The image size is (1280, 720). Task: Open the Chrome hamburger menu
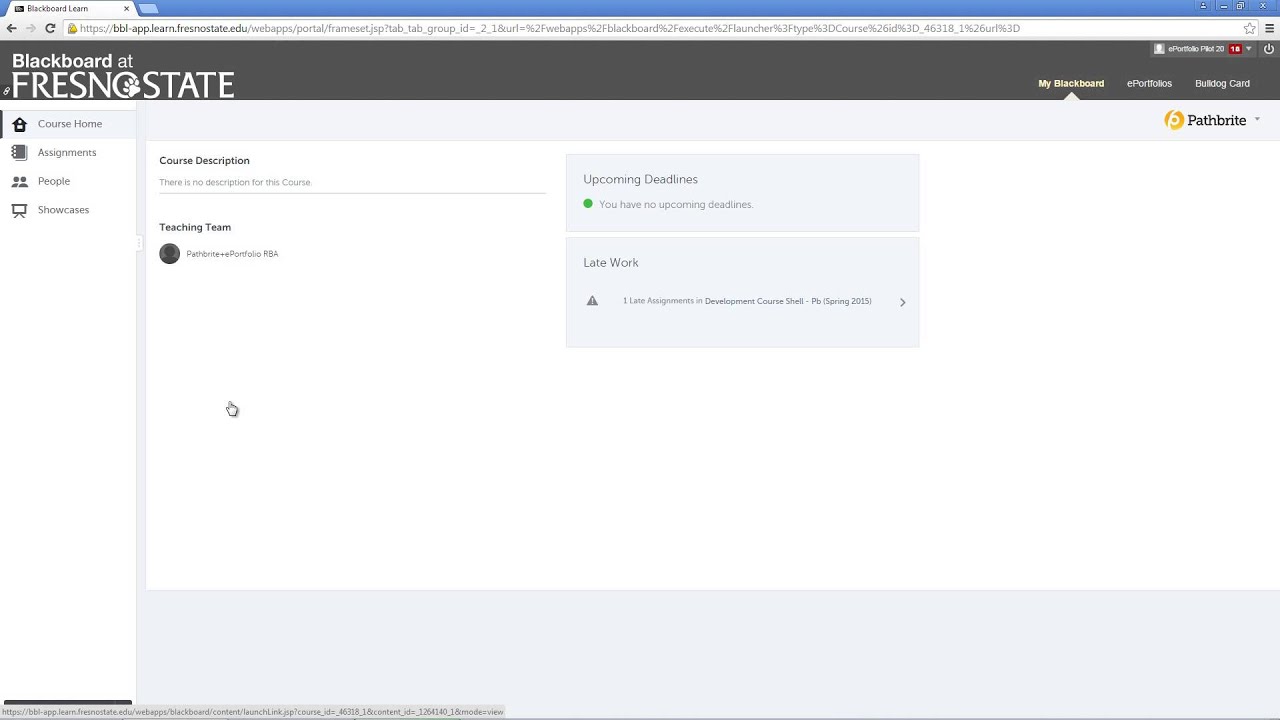1270,28
